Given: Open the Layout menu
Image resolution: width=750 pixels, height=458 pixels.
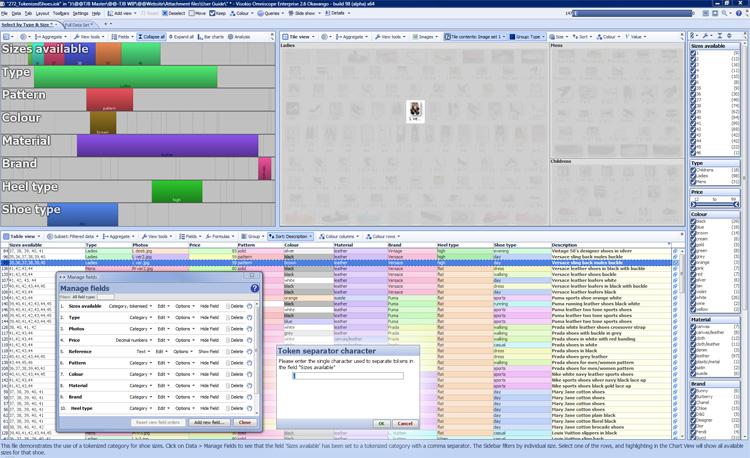Looking at the screenshot, I should click(x=44, y=13).
